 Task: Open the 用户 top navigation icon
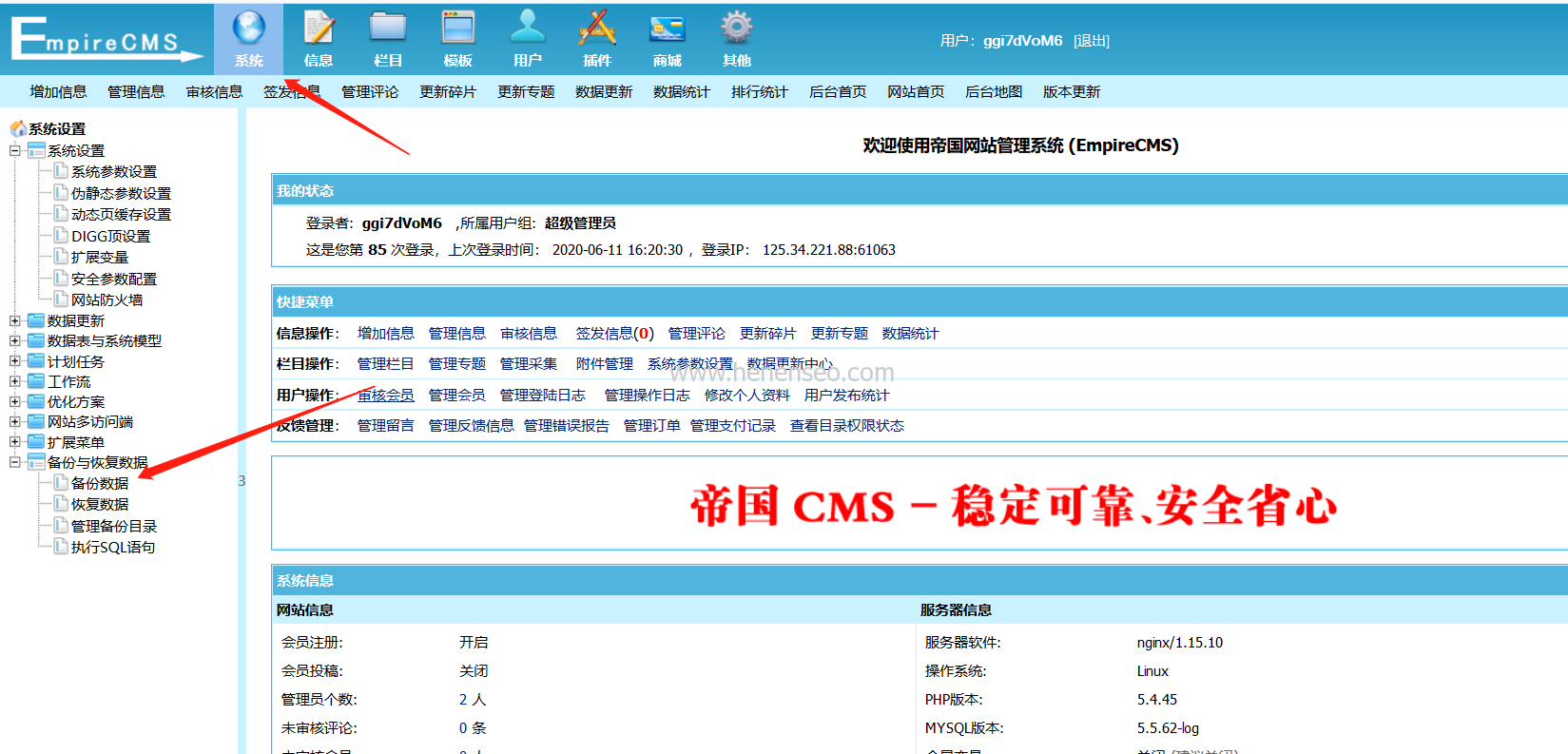click(x=528, y=38)
